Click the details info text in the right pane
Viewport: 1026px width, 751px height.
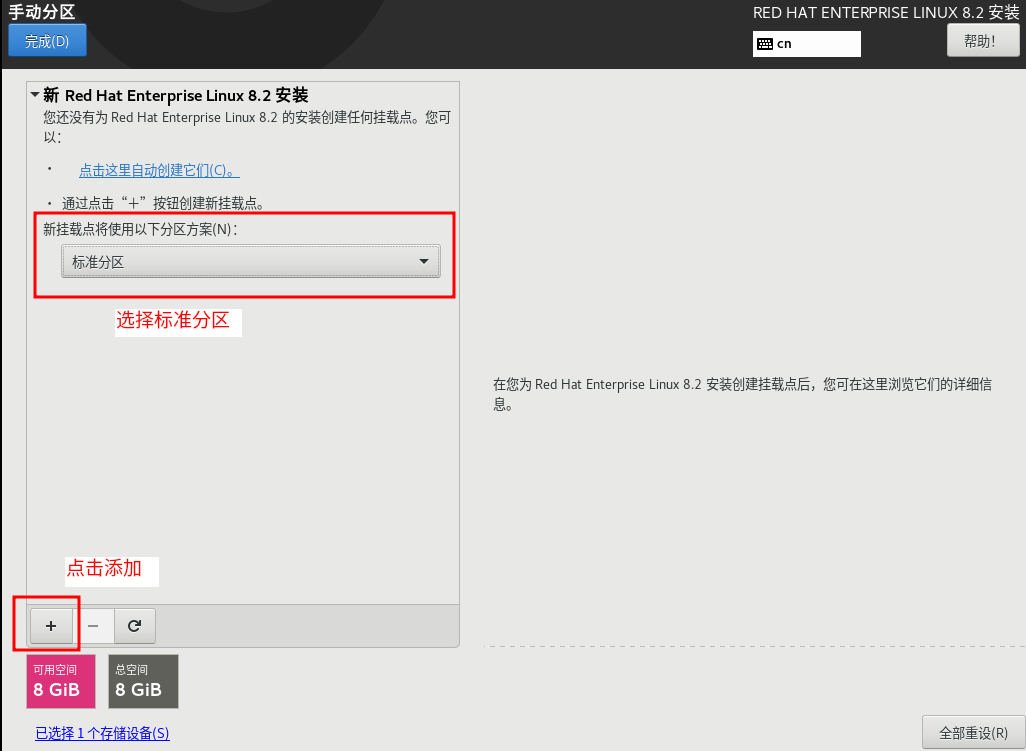(x=742, y=394)
